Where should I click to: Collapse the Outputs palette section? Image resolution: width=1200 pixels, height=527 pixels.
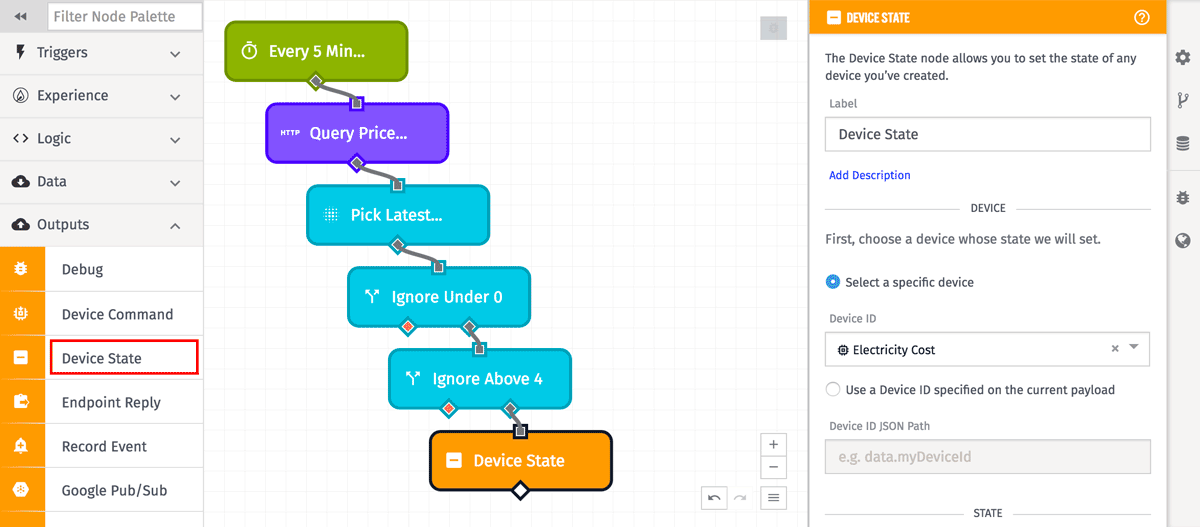pyautogui.click(x=101, y=225)
